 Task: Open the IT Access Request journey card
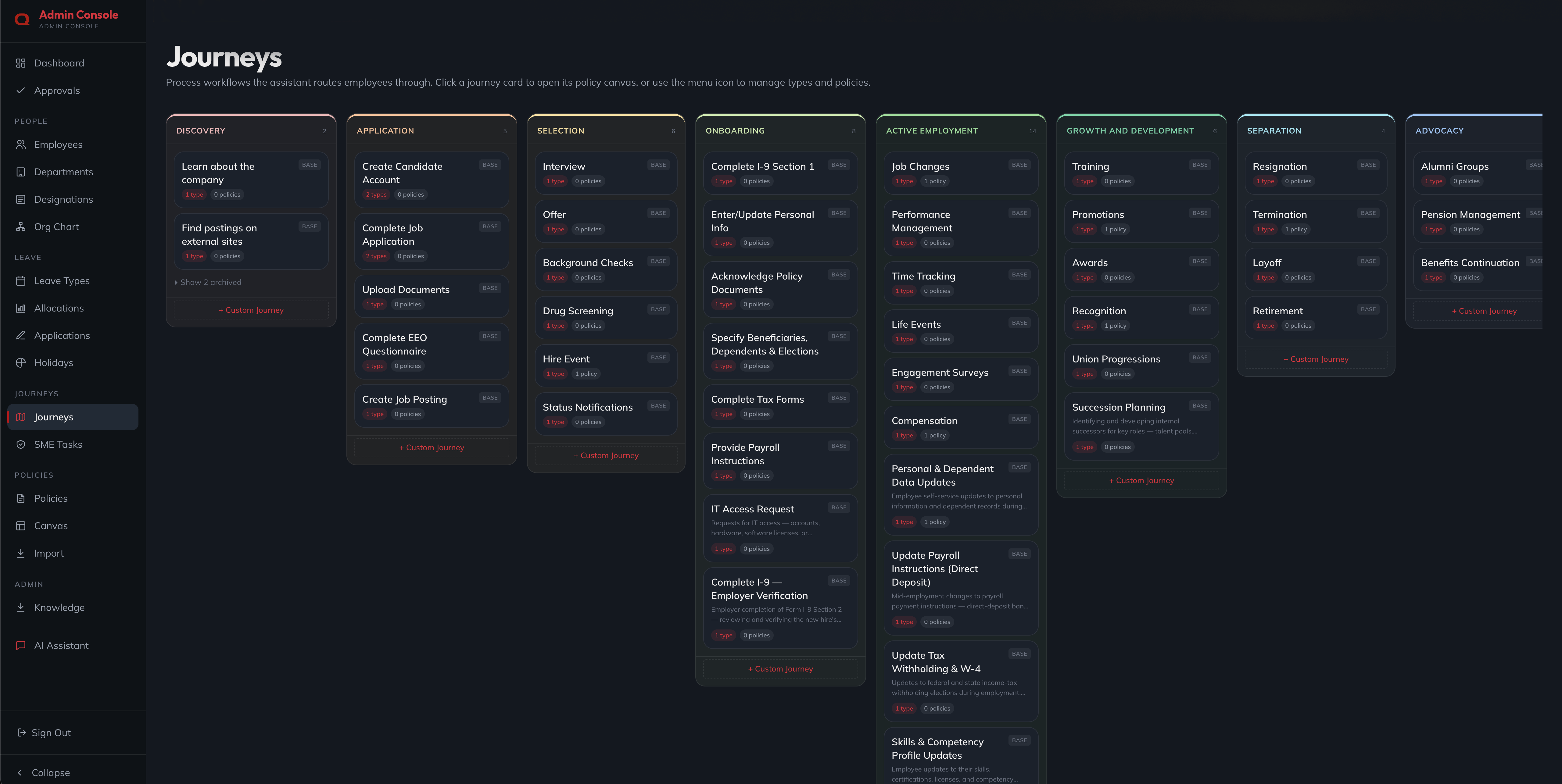[780, 528]
